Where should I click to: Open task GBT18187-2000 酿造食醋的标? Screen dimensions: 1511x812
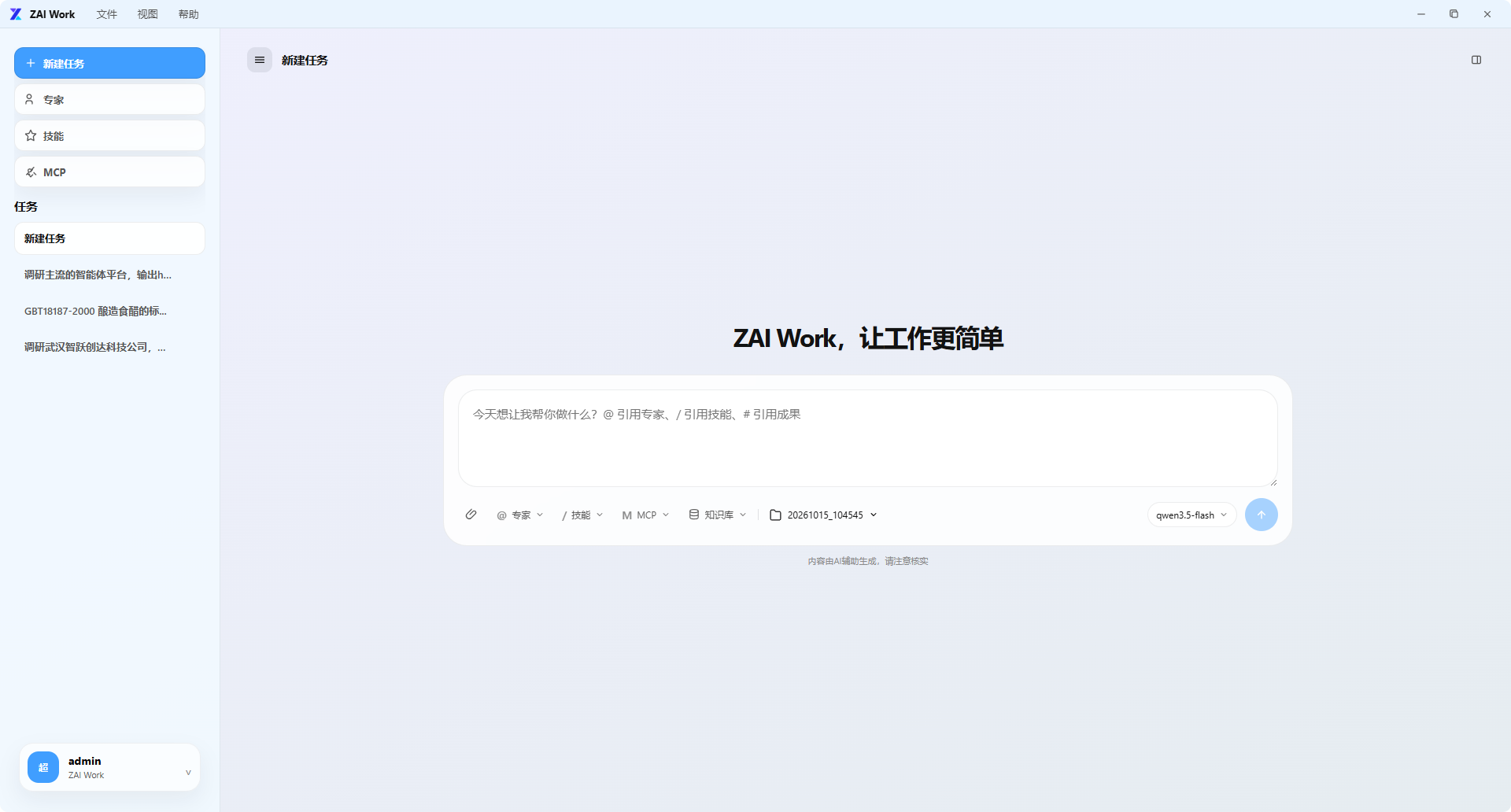pyautogui.click(x=109, y=311)
